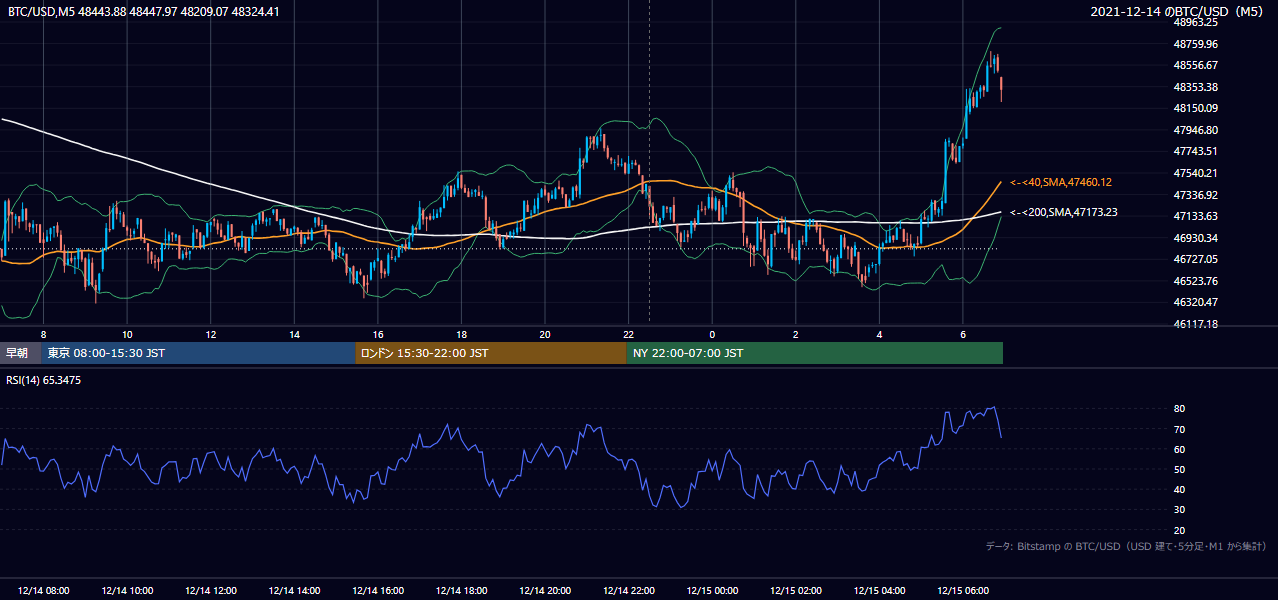
Task: Click the RSI(14) 65.3475 indicator label
Action: coord(44,380)
